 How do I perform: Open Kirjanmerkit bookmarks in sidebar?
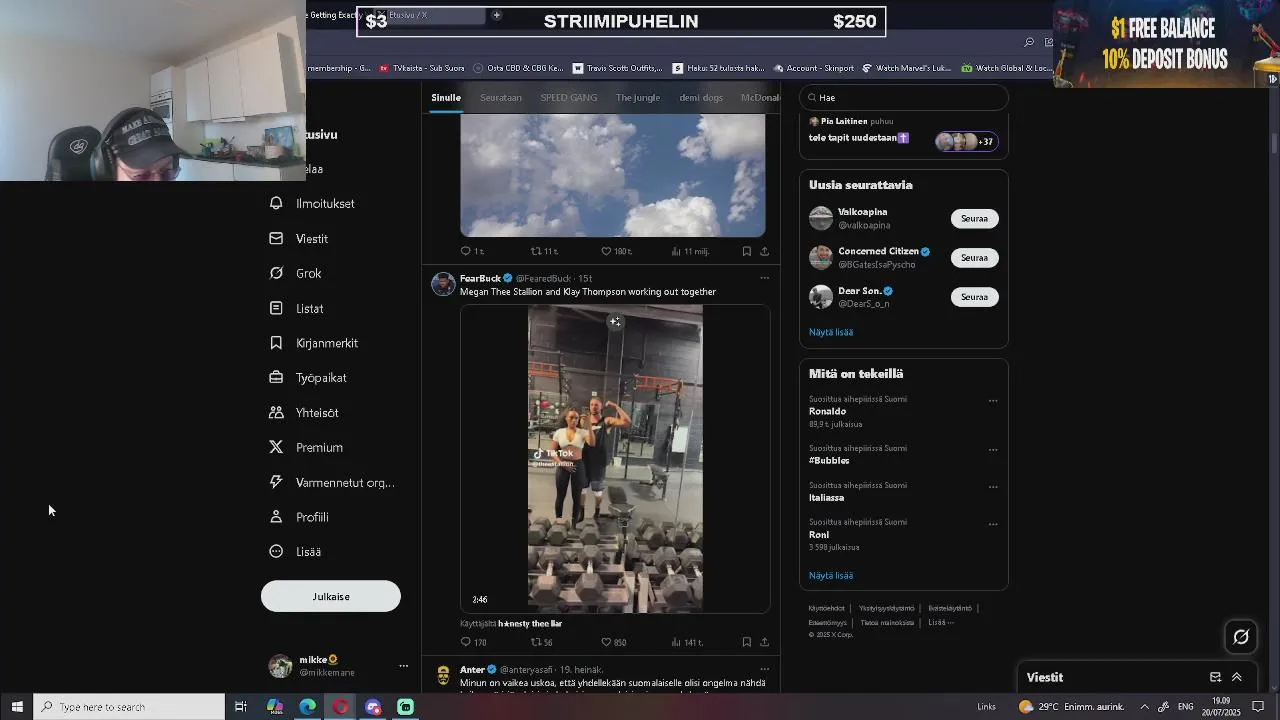[313, 343]
